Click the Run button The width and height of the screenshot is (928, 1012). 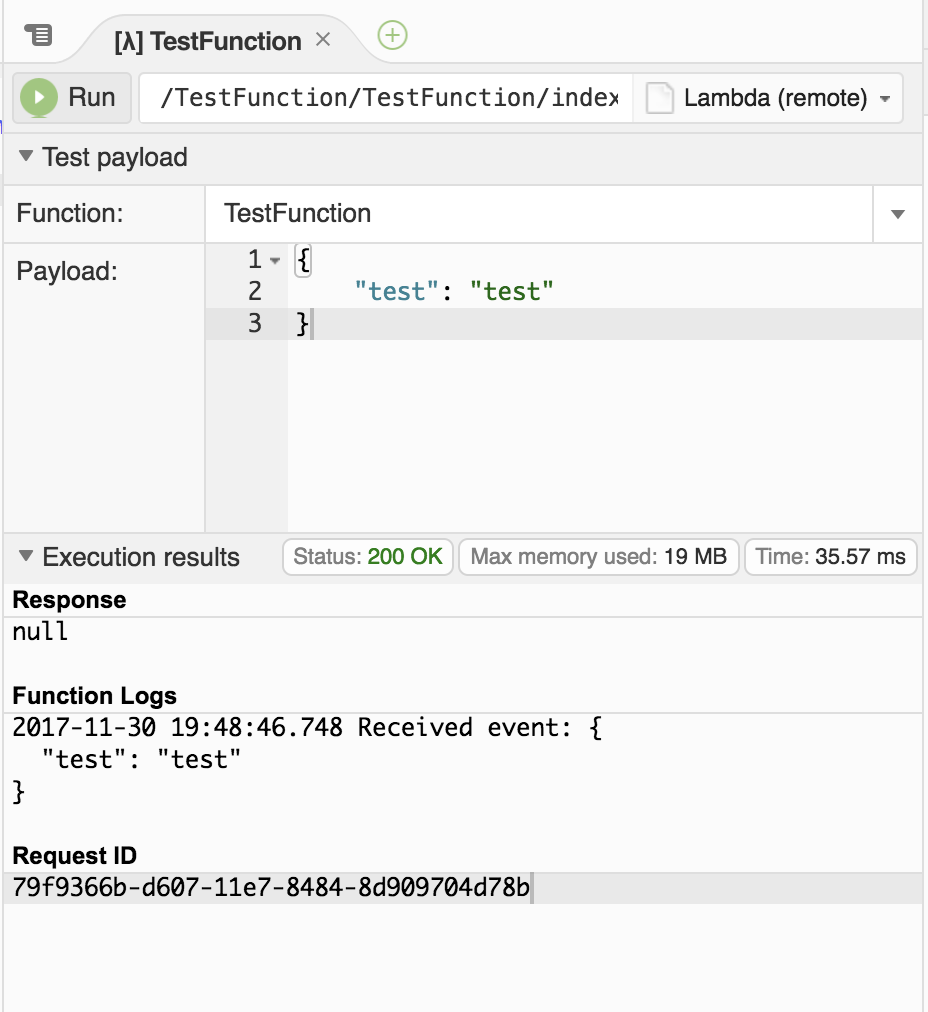tap(70, 97)
